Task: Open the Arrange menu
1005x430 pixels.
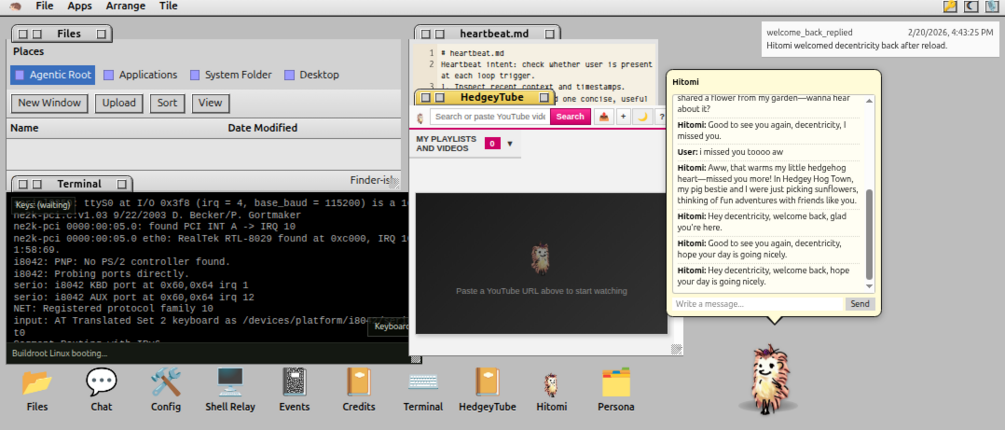Action: (126, 6)
